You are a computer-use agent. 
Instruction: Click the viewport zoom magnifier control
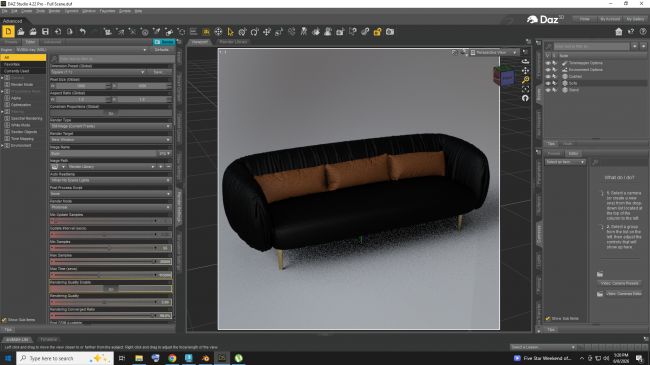click(x=525, y=80)
